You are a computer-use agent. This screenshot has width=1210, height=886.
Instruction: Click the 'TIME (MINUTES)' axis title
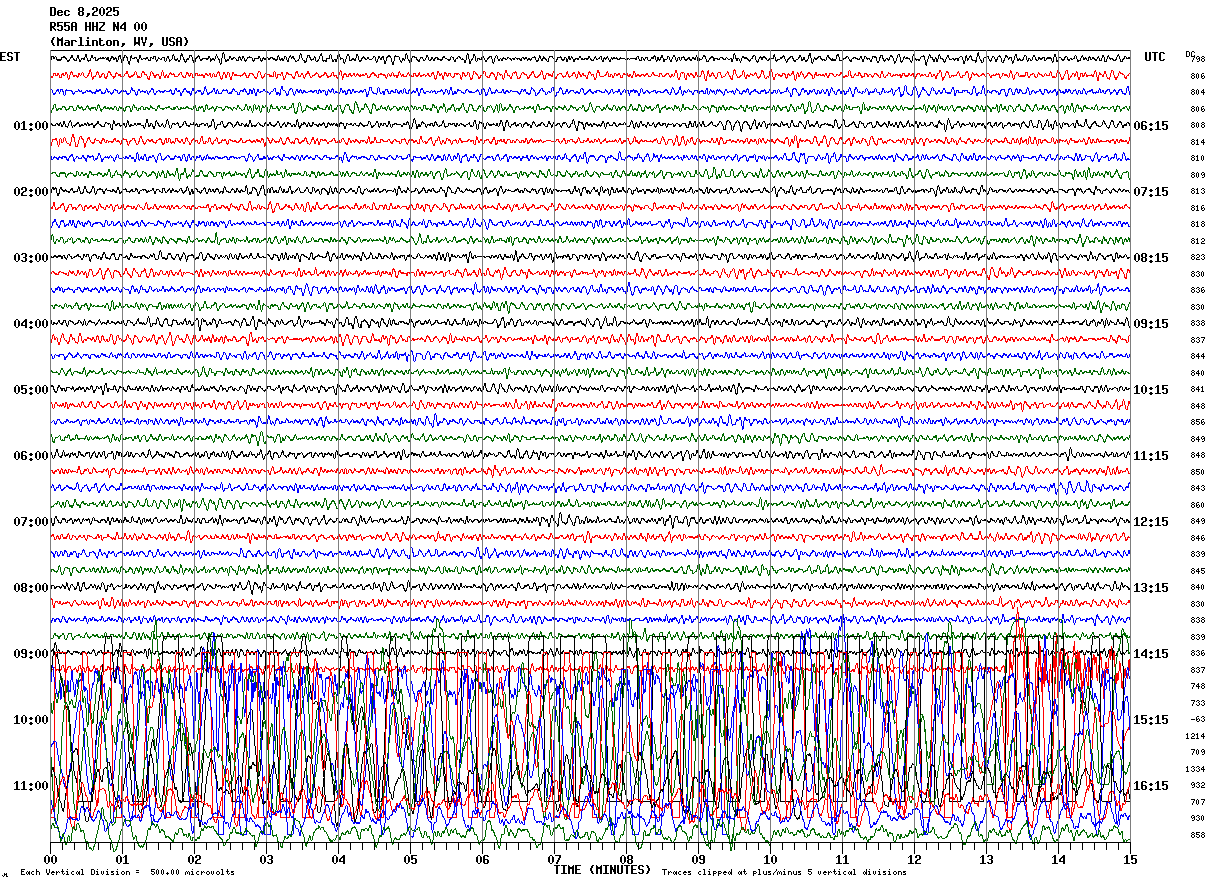click(602, 869)
